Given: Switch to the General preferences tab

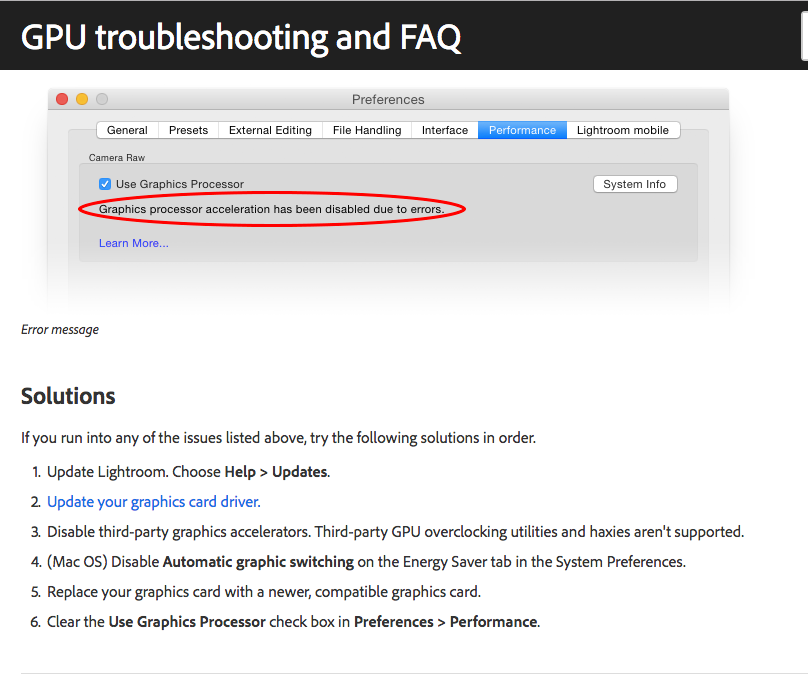Looking at the screenshot, I should coord(127,130).
